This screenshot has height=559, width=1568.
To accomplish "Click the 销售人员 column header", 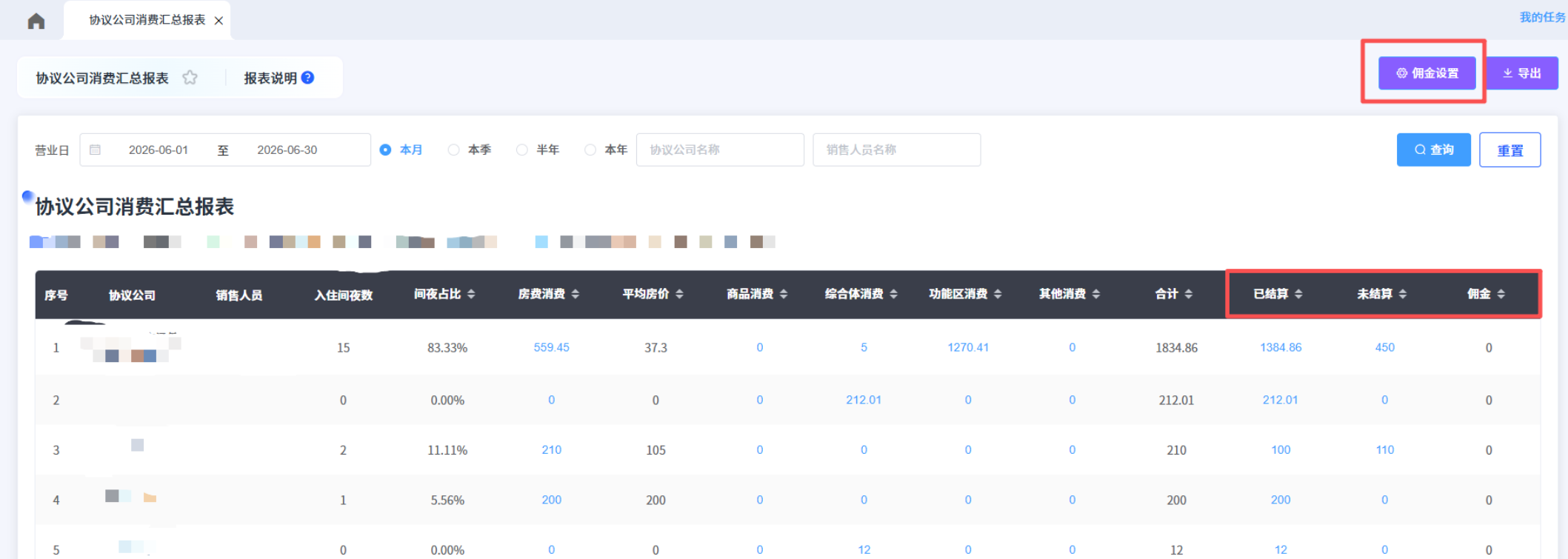I will click(x=238, y=295).
